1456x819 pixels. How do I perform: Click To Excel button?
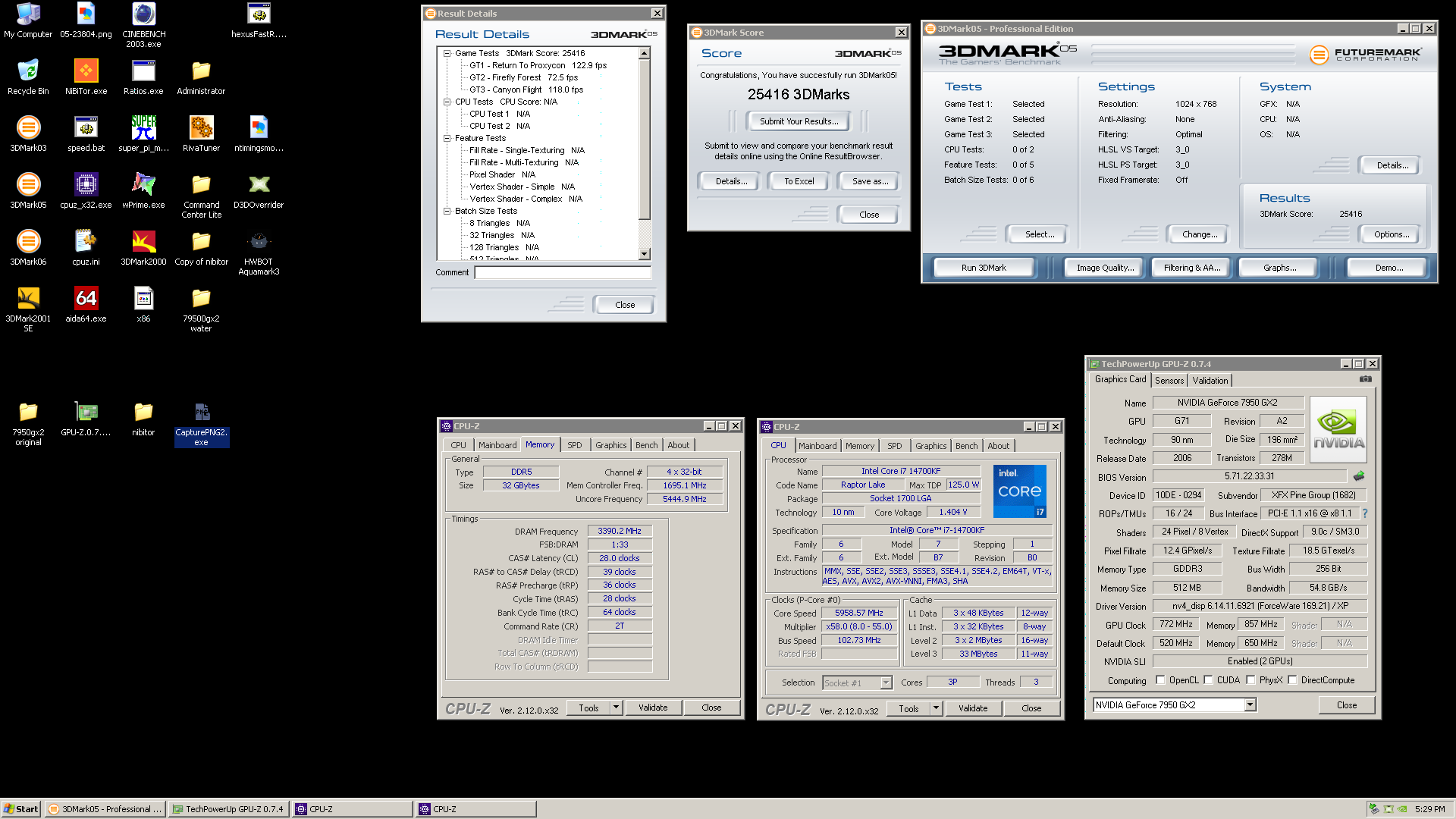[x=799, y=181]
